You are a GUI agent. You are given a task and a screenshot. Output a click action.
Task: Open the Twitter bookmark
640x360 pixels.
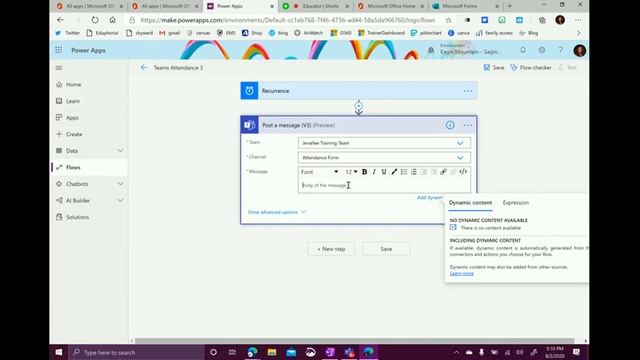pos(68,33)
